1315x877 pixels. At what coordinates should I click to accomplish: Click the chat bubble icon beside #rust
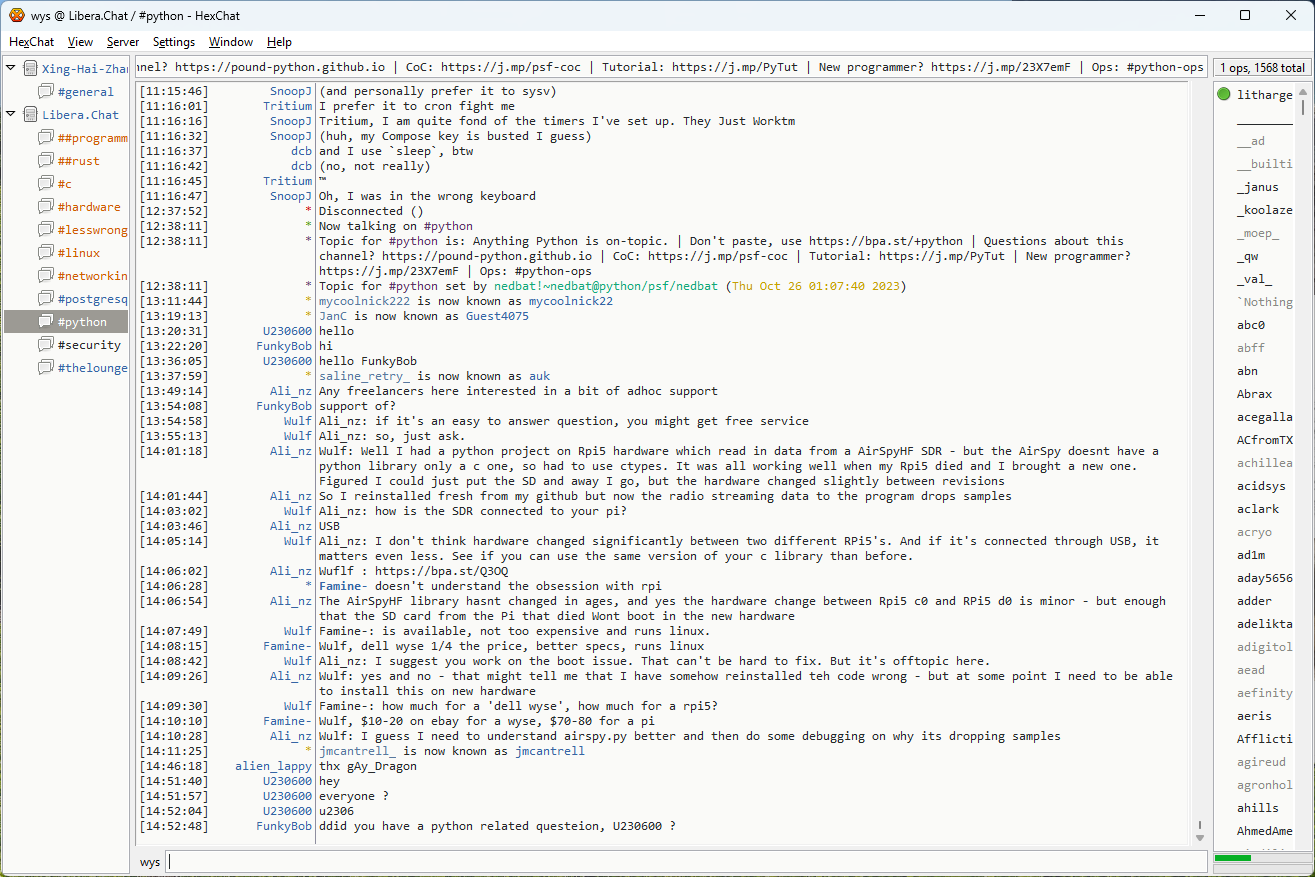click(x=46, y=161)
